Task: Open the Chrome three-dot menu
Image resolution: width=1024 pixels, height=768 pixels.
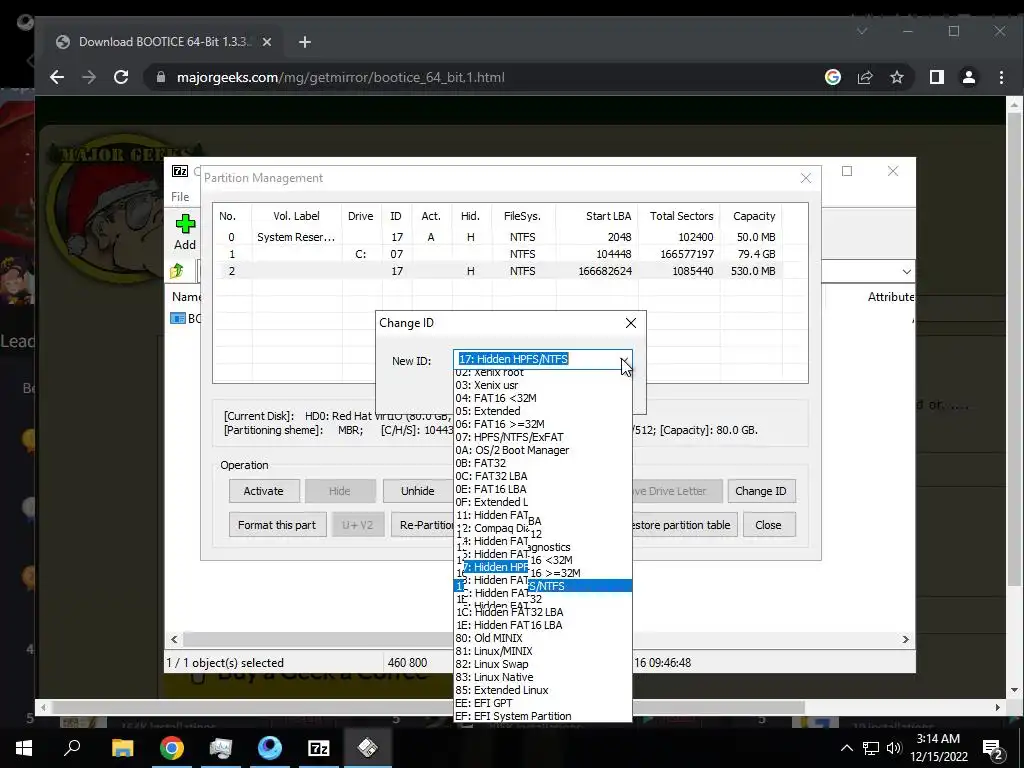Action: (1001, 77)
